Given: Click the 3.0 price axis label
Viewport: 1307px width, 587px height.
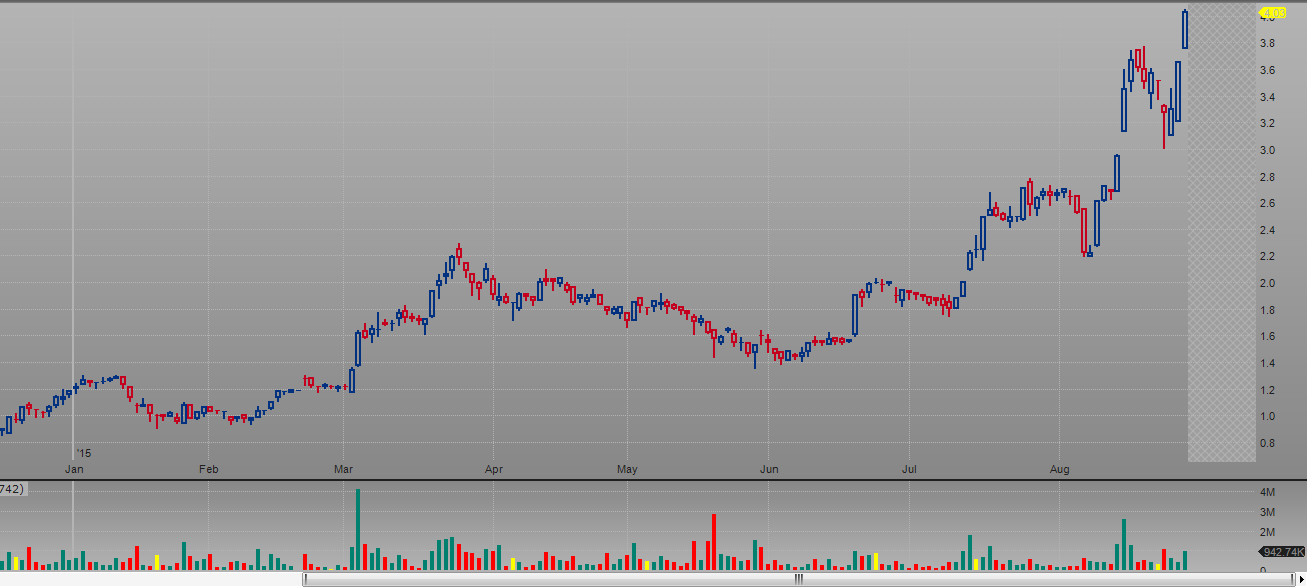Looking at the screenshot, I should pos(1267,150).
